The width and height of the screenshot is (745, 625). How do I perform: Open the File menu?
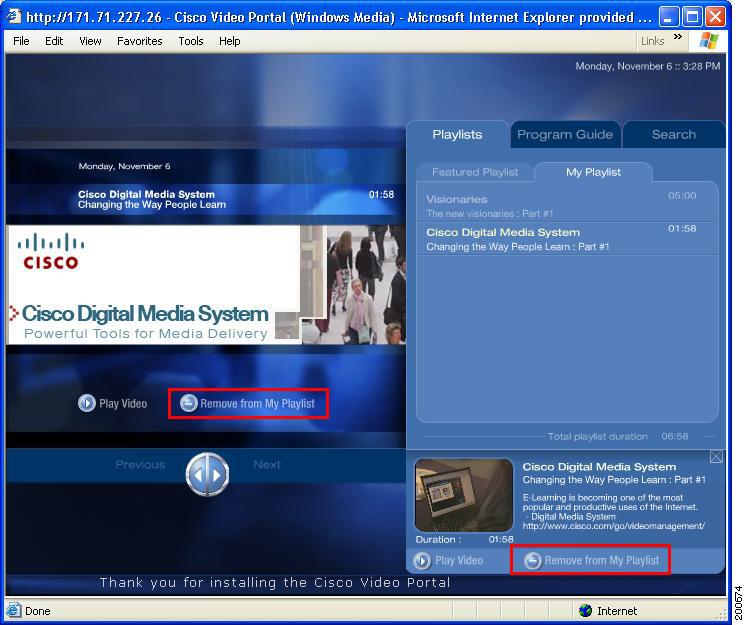[x=21, y=41]
